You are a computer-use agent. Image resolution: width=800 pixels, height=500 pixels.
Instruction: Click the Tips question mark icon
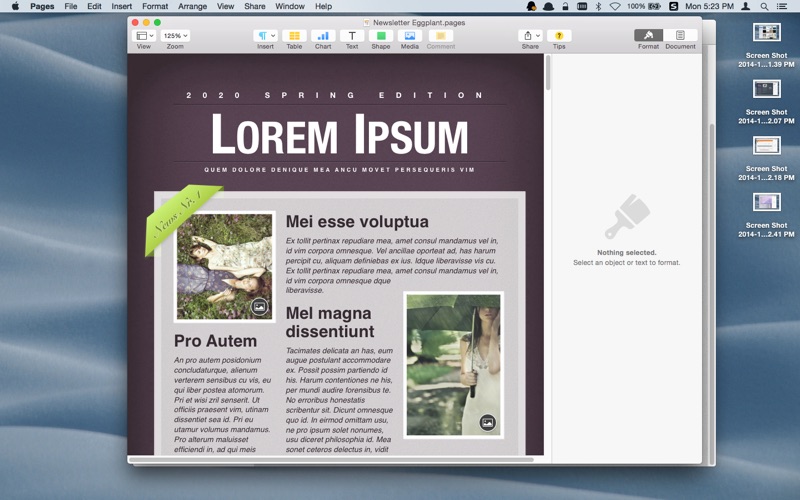pyautogui.click(x=559, y=36)
